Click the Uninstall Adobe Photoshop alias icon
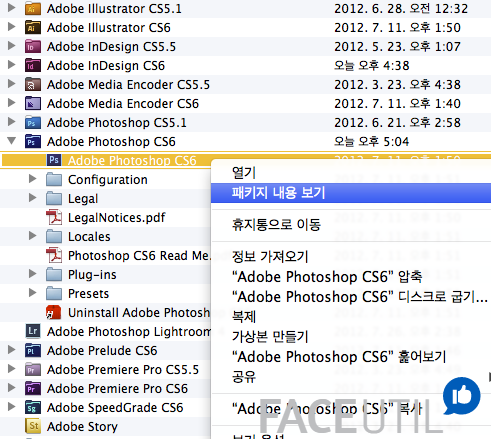Image resolution: width=491 pixels, height=439 pixels. (54, 313)
